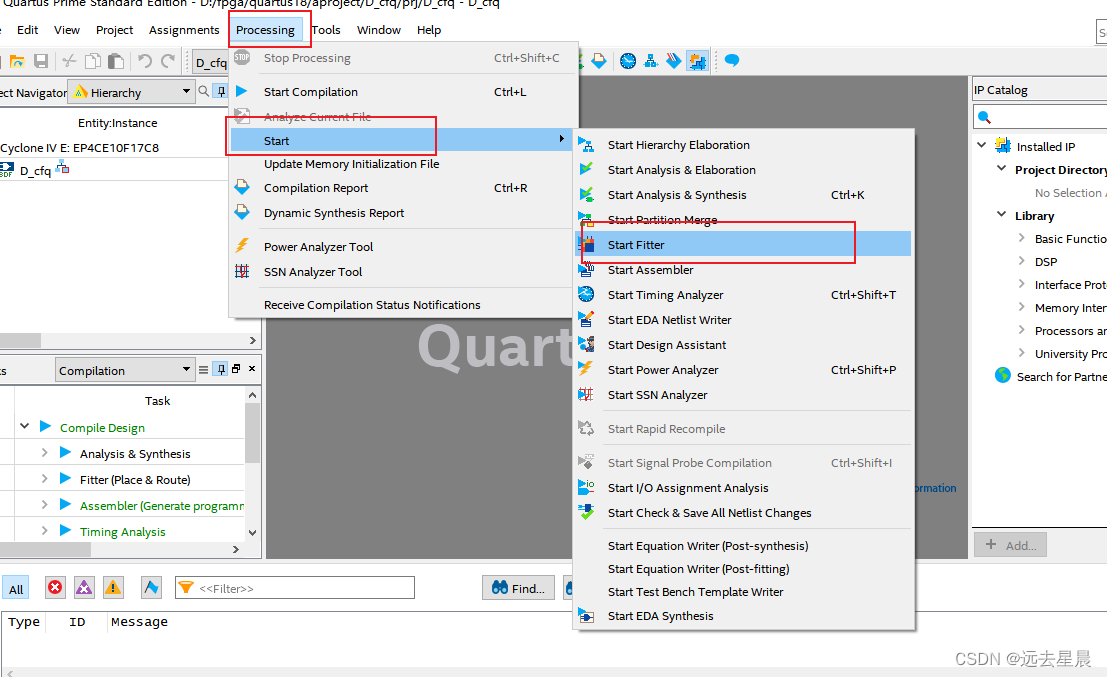Viewport: 1107px width, 677px height.
Task: Run the Compile Design play icon
Action: coord(45,426)
